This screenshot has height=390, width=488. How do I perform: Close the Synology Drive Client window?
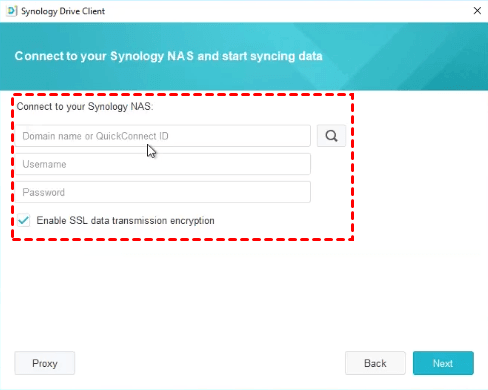477,11
